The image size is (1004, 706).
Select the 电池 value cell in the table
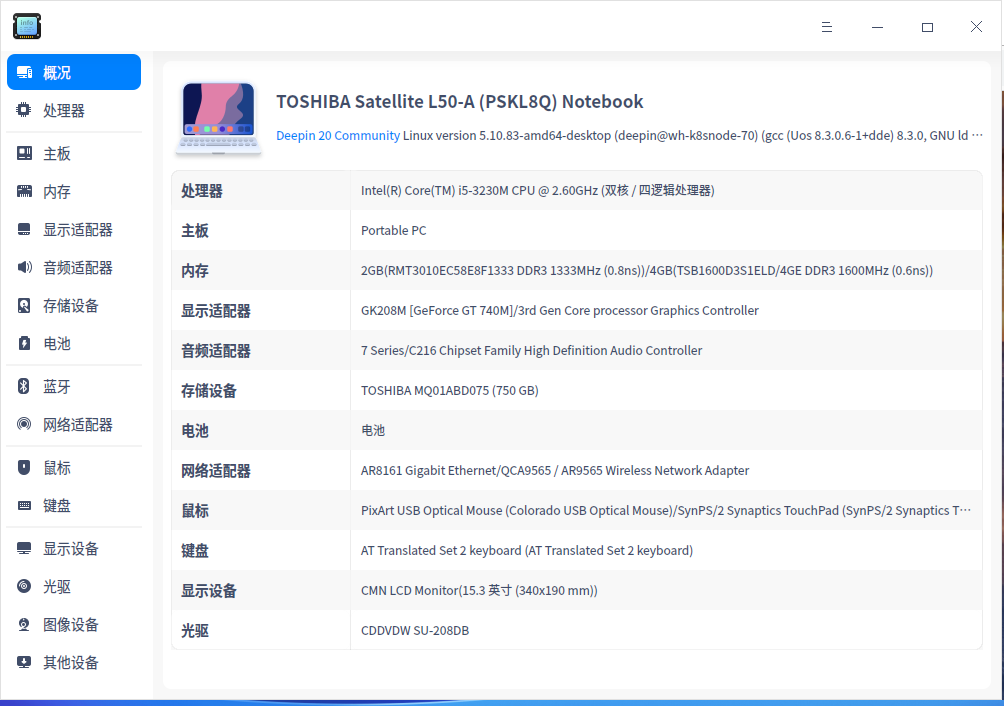(373, 430)
